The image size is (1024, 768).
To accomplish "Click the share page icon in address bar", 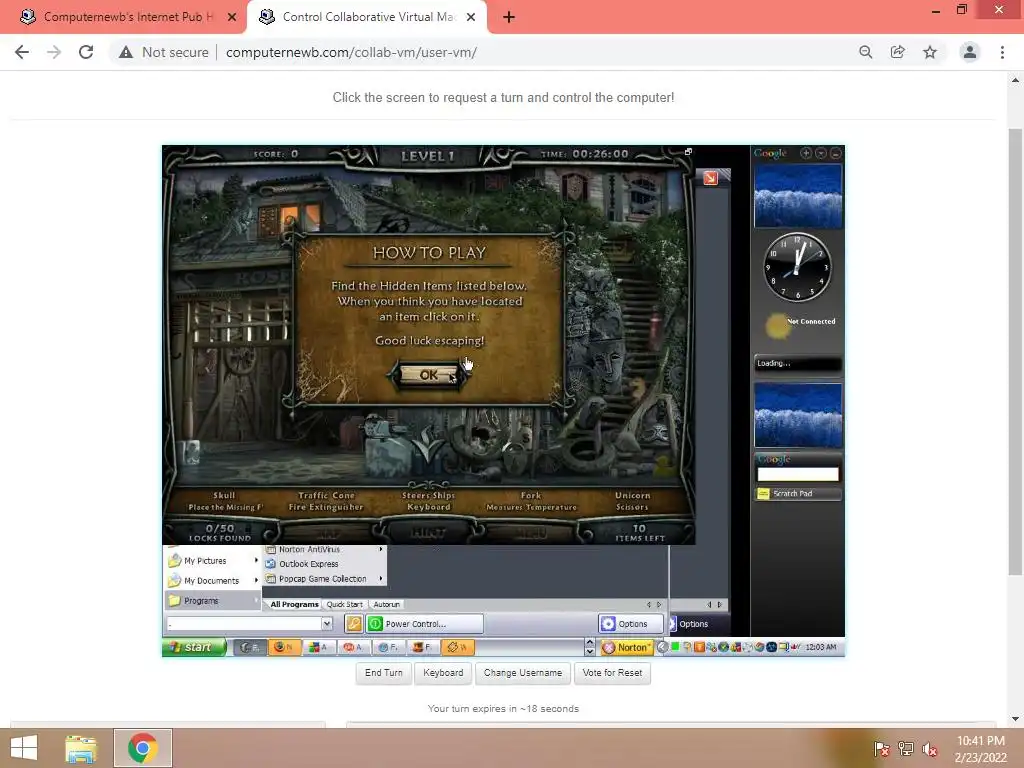I will click(x=898, y=52).
